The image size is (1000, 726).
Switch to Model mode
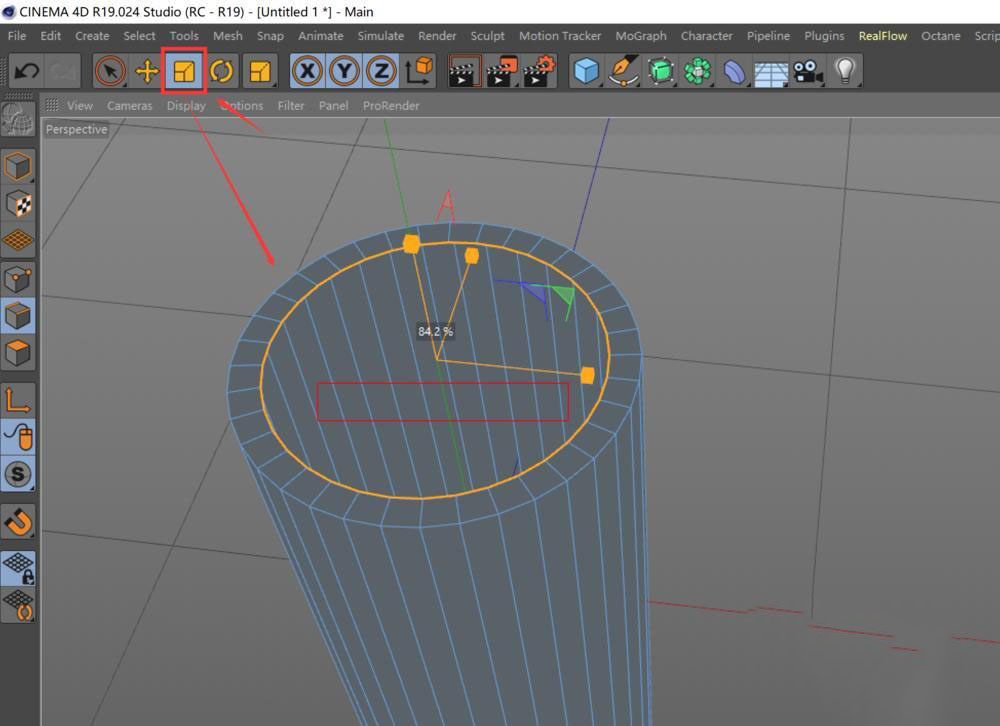coord(18,167)
